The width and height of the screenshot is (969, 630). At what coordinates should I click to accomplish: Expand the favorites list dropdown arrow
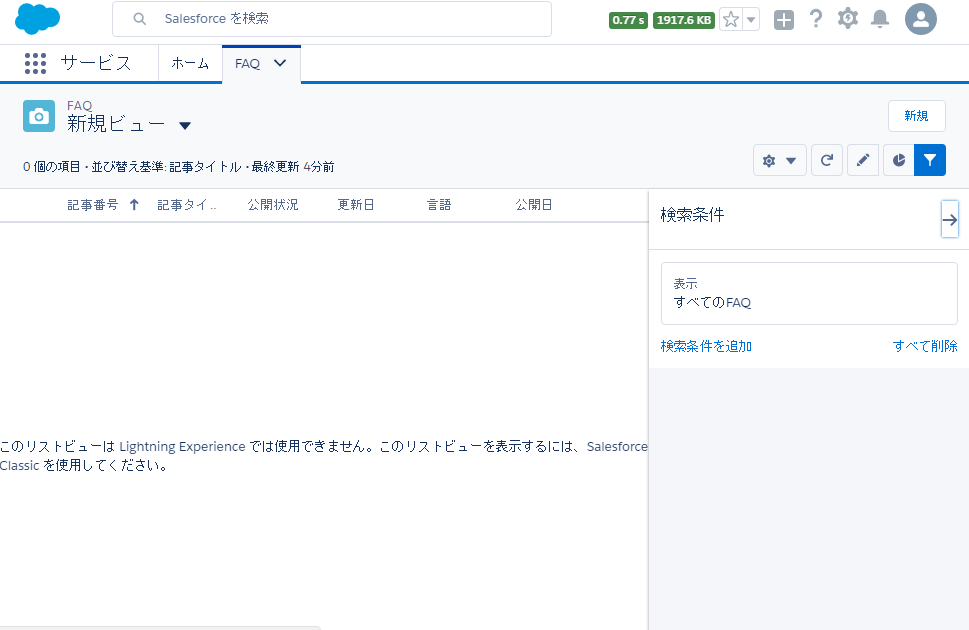pos(751,20)
